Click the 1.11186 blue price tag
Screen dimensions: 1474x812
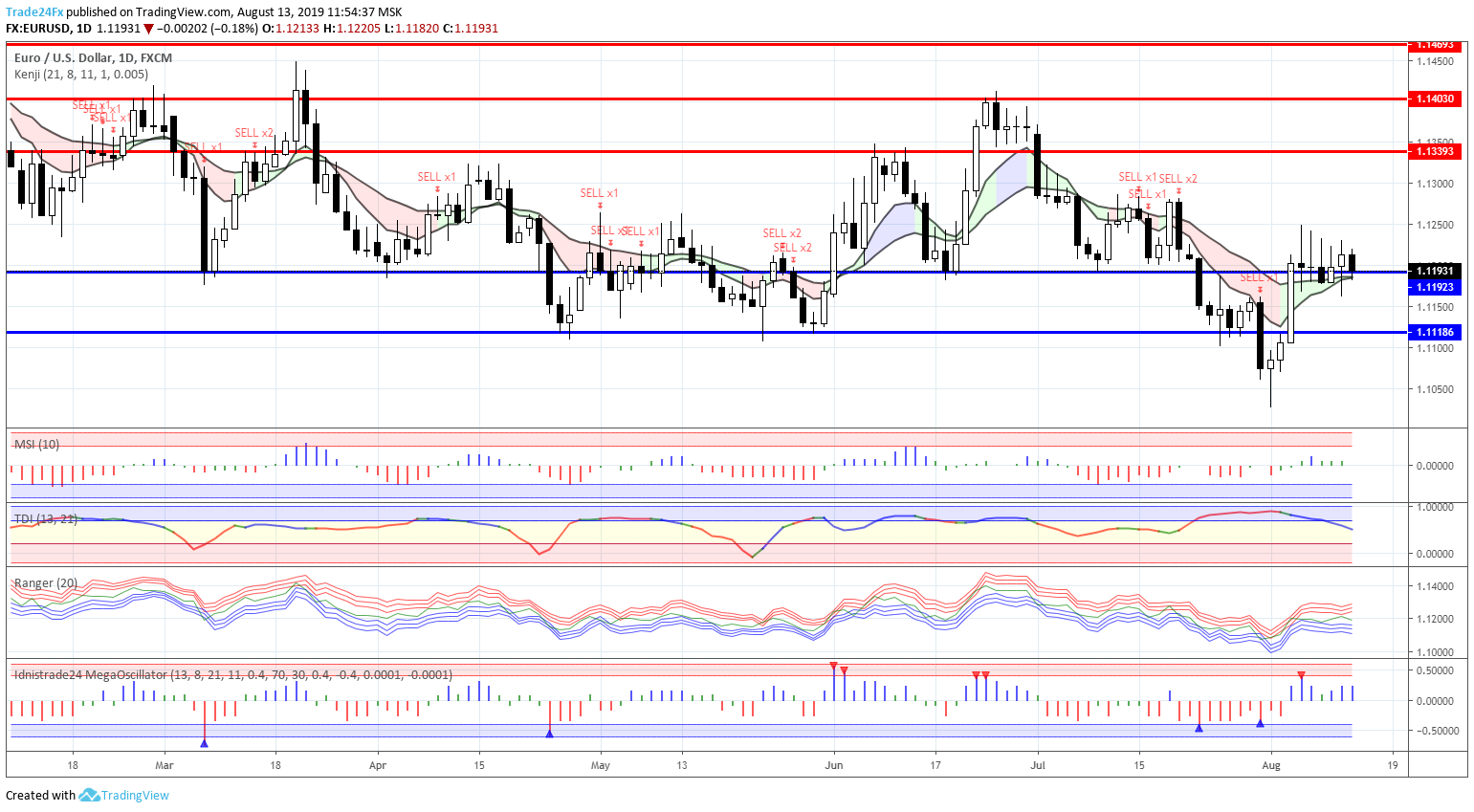coord(1436,333)
